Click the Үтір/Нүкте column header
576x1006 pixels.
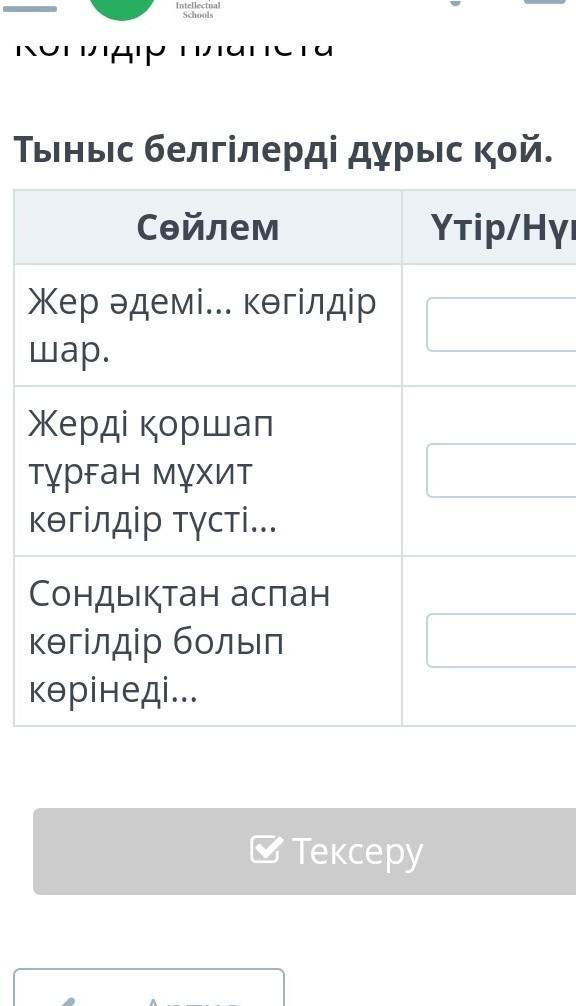489,227
